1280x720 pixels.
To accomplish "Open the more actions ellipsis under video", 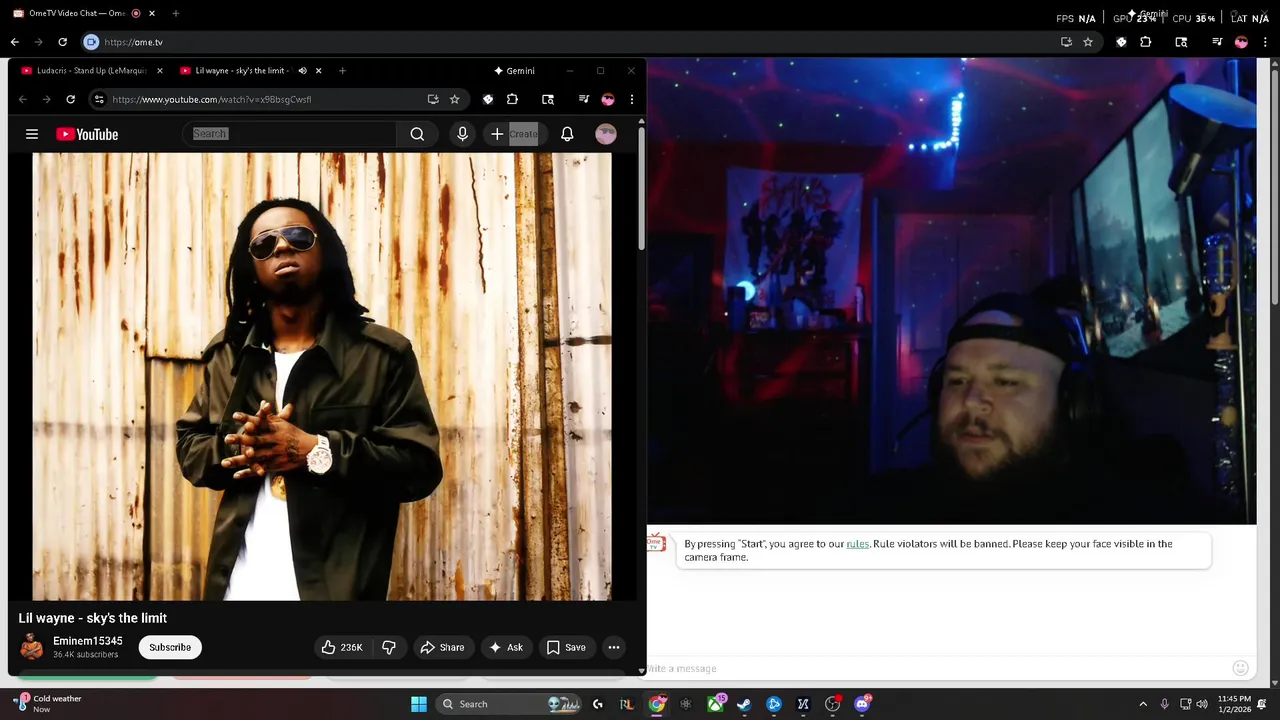I will 614,647.
